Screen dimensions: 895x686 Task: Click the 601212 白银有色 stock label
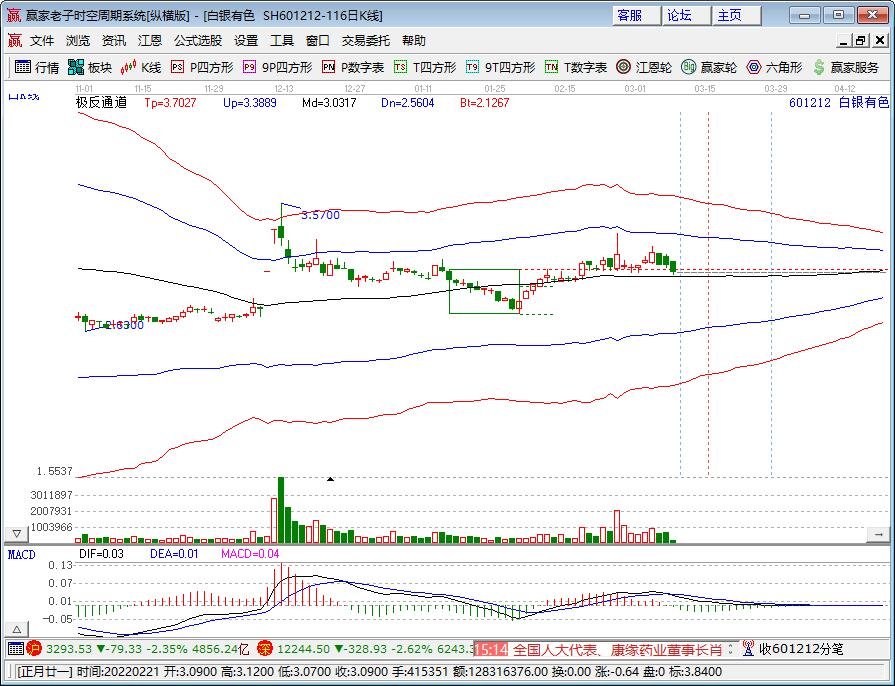[x=838, y=103]
